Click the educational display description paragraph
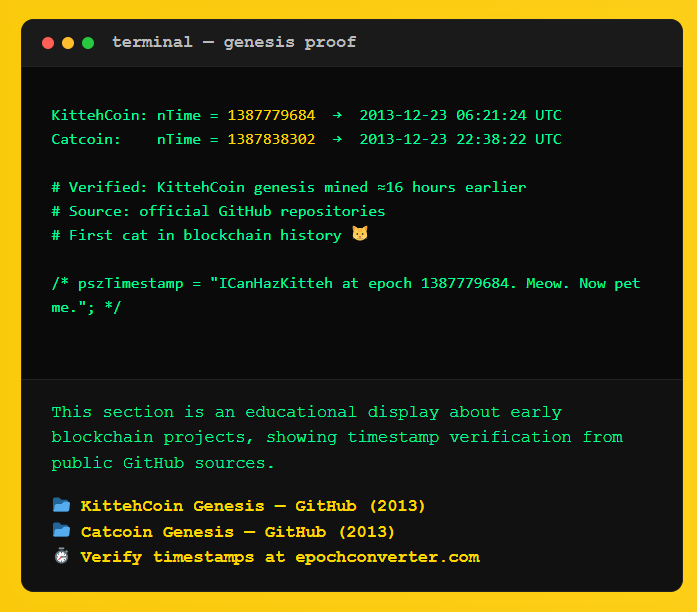This screenshot has width=697, height=612. coord(337,438)
